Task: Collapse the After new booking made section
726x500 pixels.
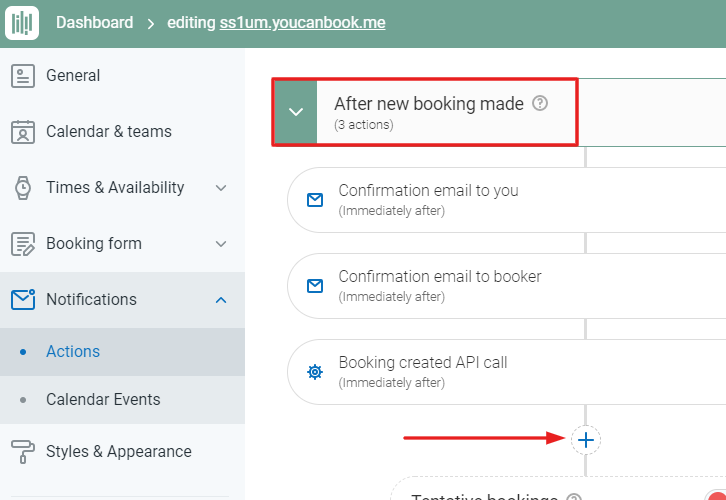Action: coord(295,112)
